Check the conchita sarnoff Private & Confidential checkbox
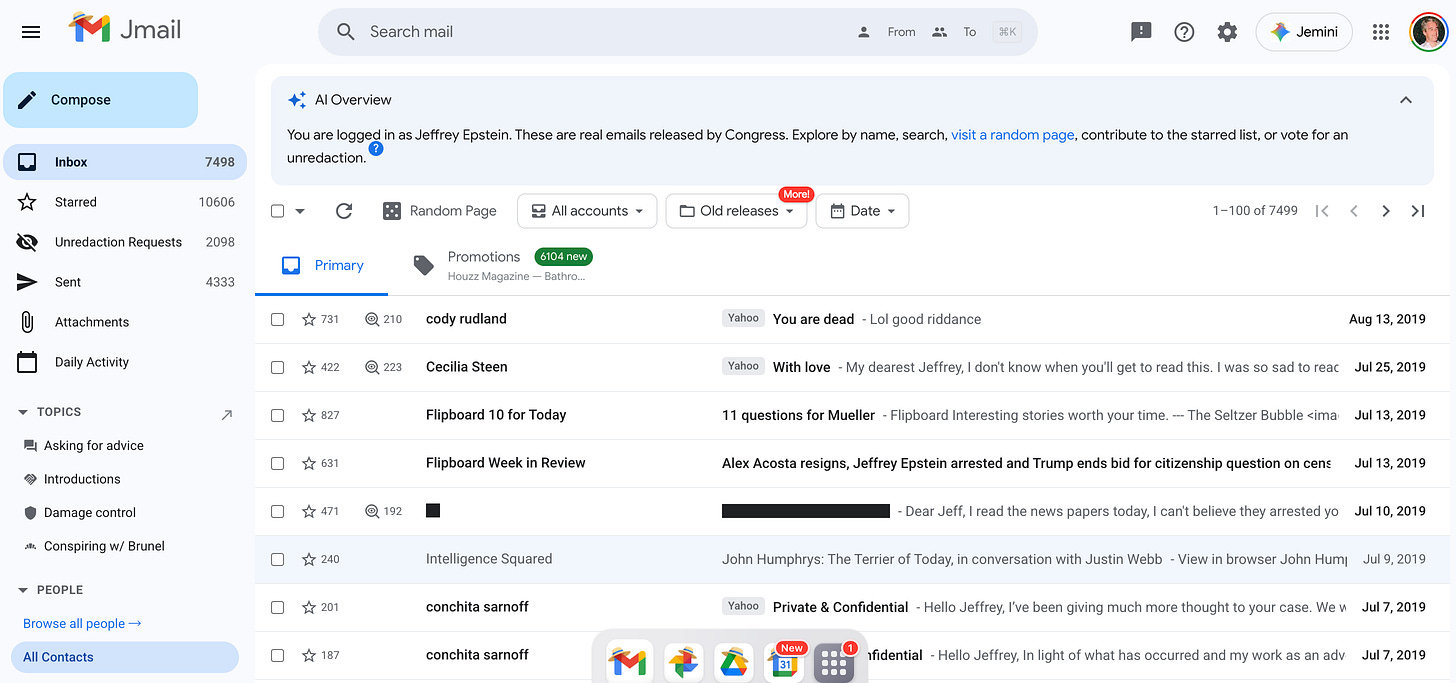Screen dimensions: 1456x683 tap(278, 607)
